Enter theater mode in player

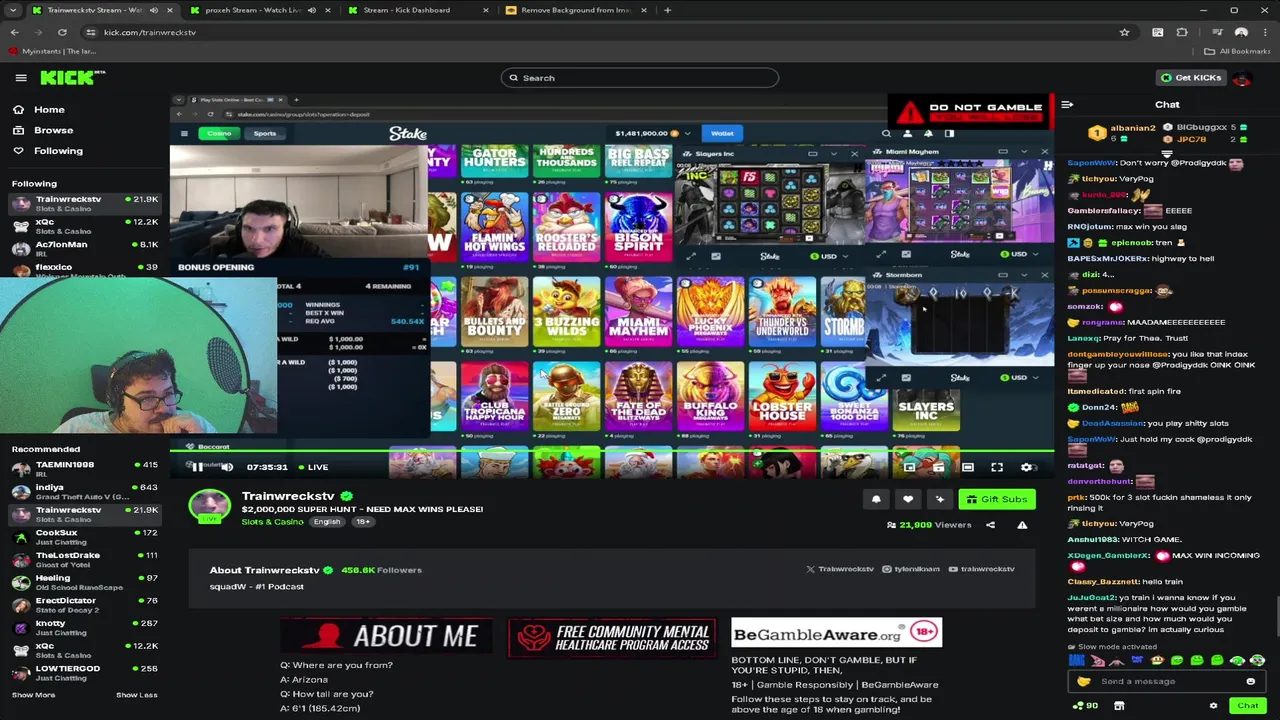coord(968,467)
